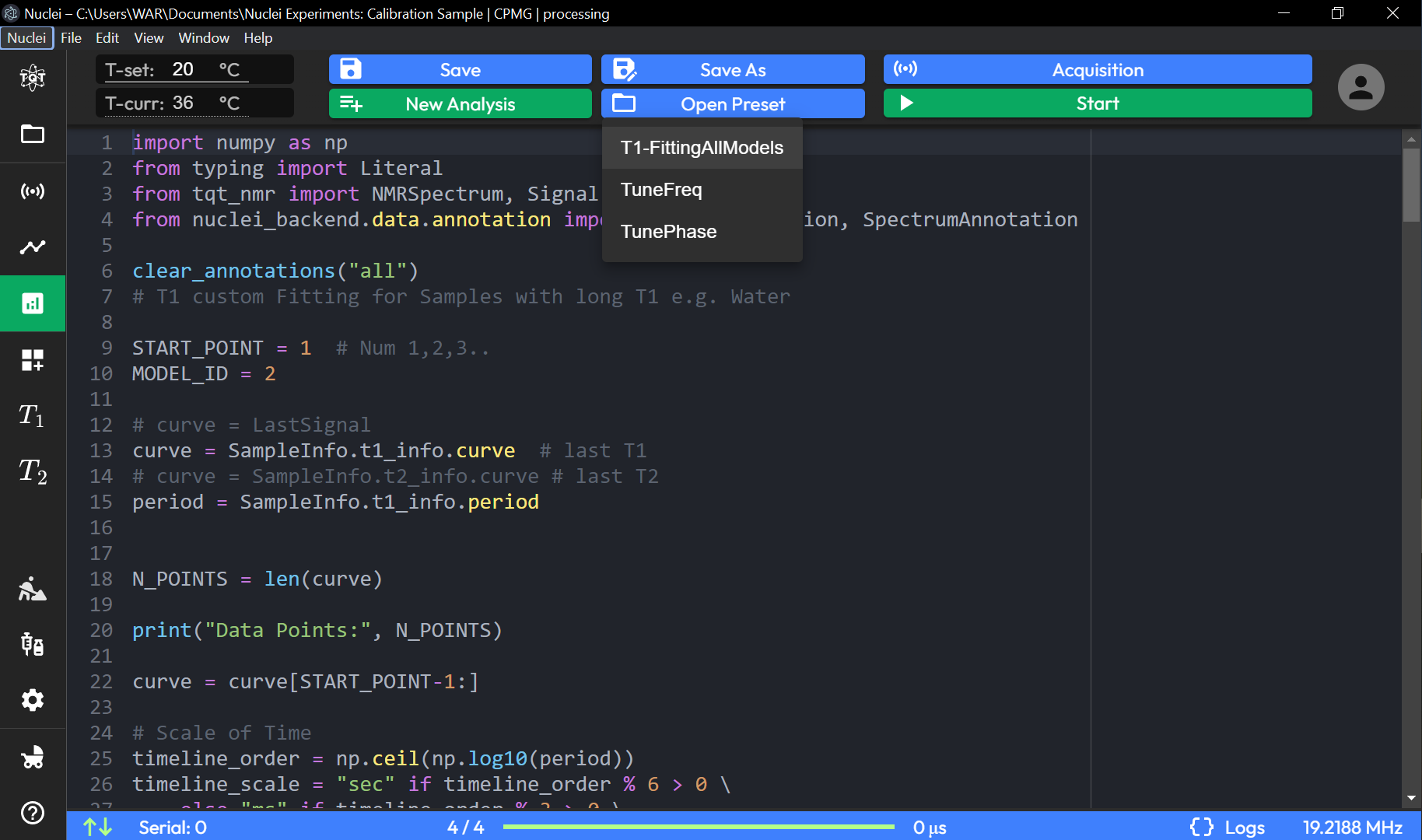Click the SpectrumAnnotation import text
The height and width of the screenshot is (840, 1422).
(970, 219)
